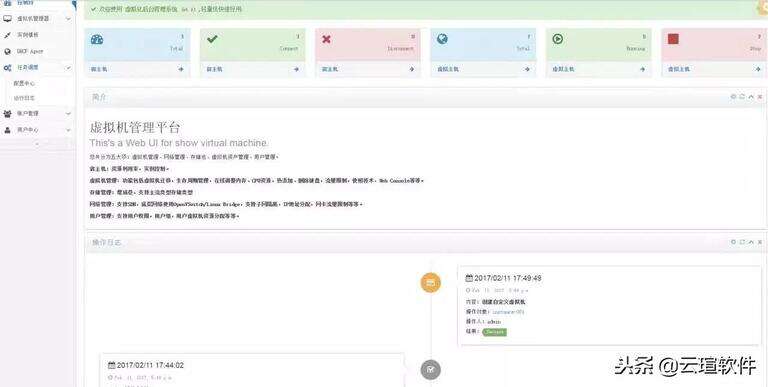Click the fullscreen icon of the 操作日志 panel
This screenshot has height=387, width=768.
[x=742, y=242]
